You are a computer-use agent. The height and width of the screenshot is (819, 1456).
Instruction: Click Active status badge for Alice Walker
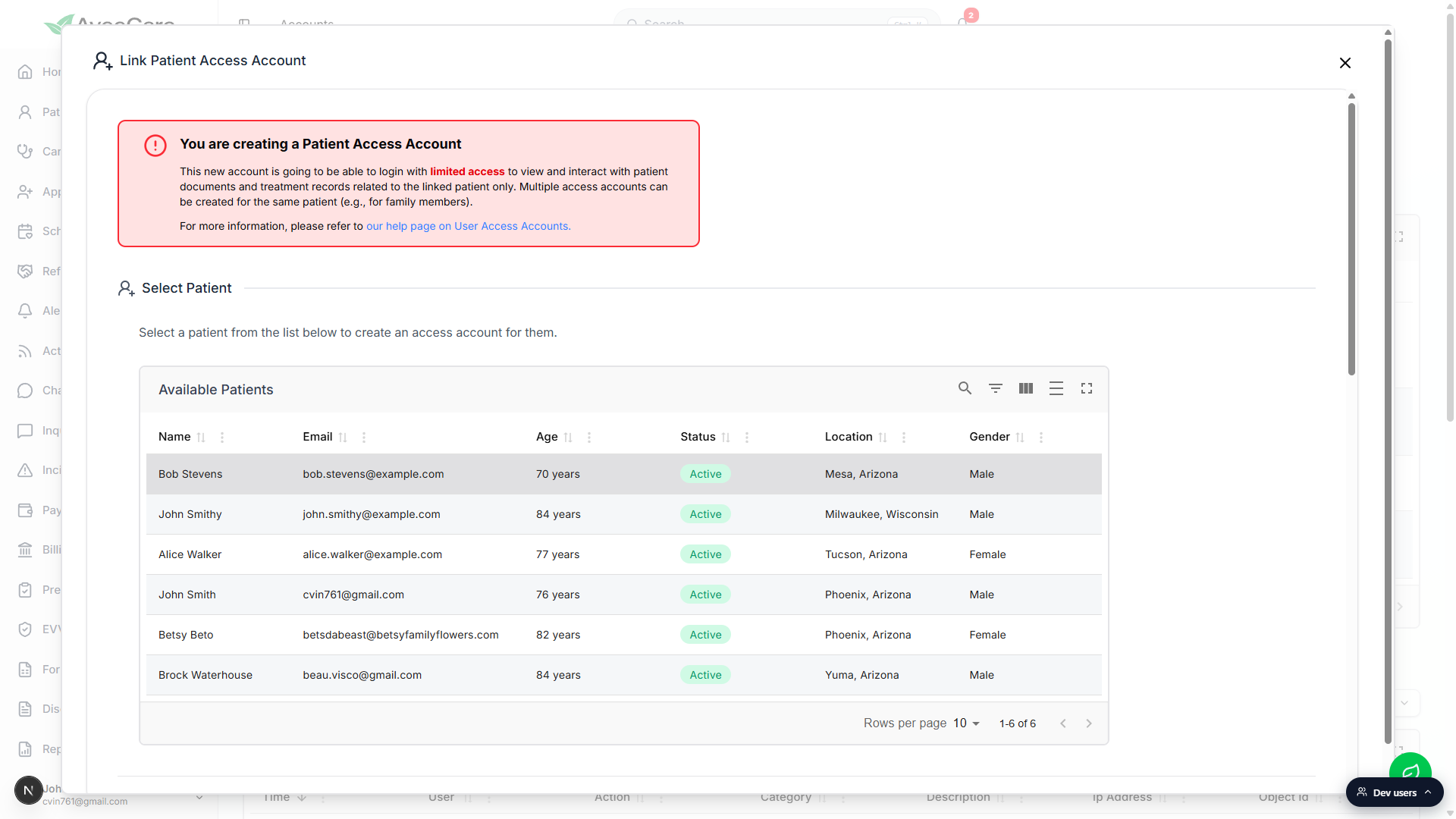[x=705, y=554]
